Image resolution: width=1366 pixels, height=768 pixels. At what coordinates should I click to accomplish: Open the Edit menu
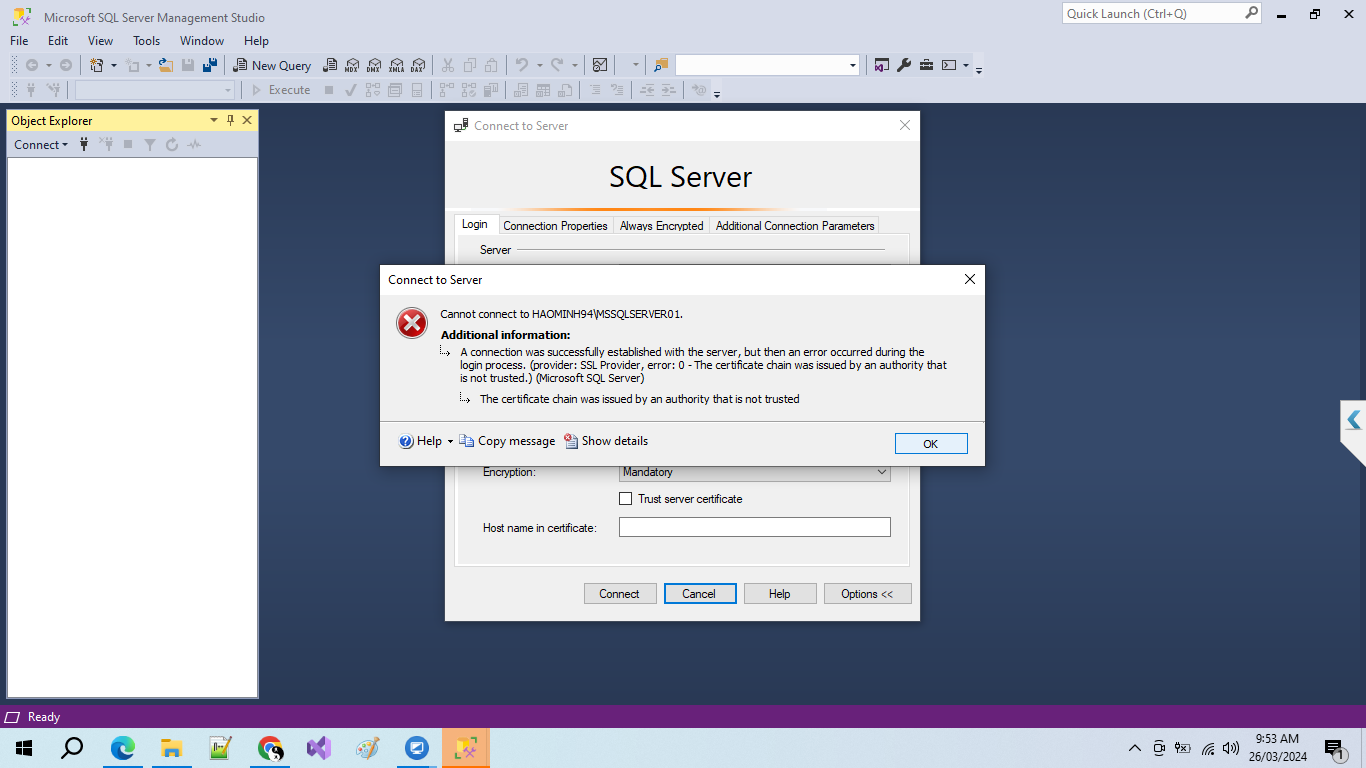click(x=58, y=41)
